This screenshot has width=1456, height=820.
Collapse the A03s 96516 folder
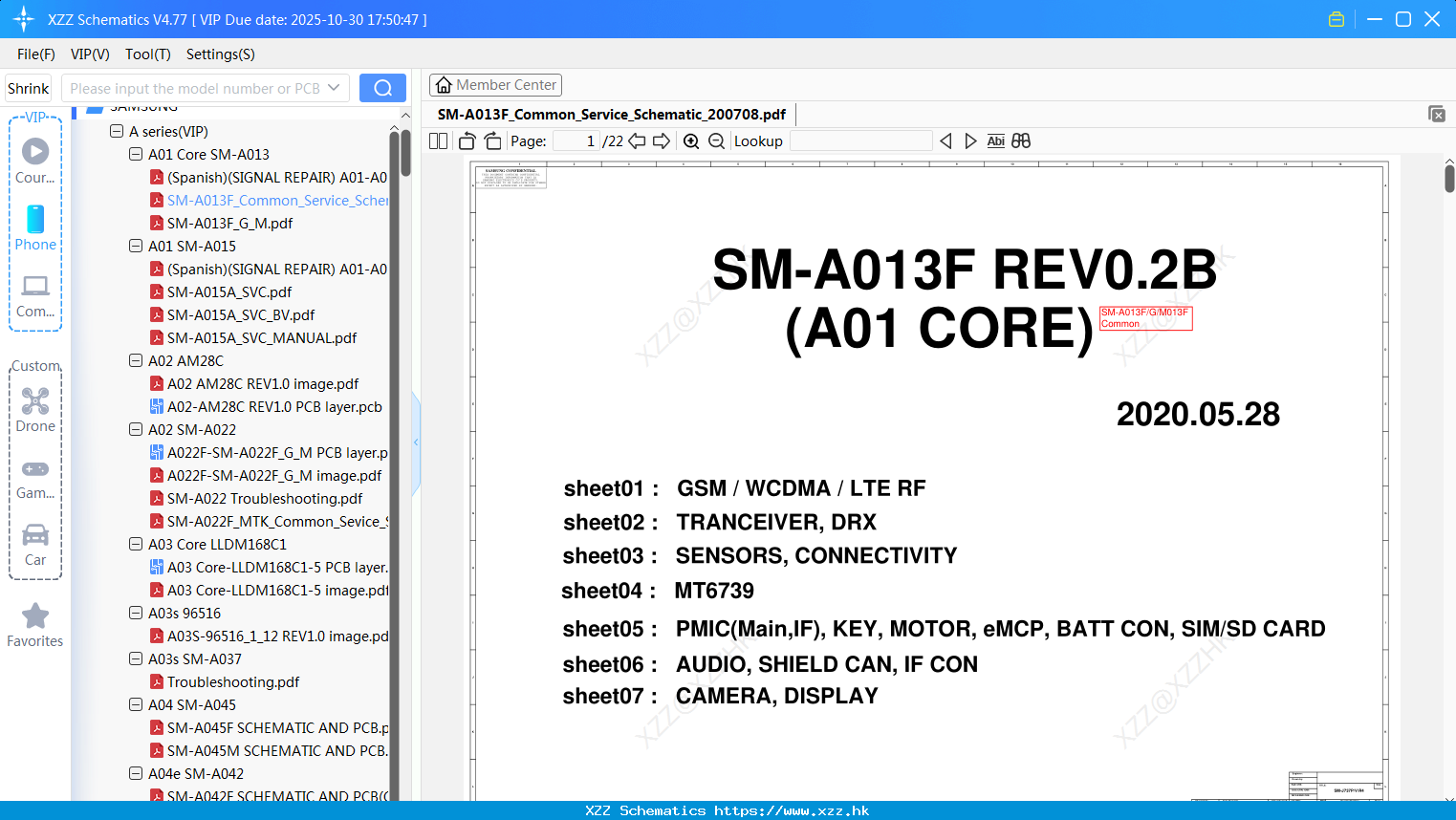point(136,613)
